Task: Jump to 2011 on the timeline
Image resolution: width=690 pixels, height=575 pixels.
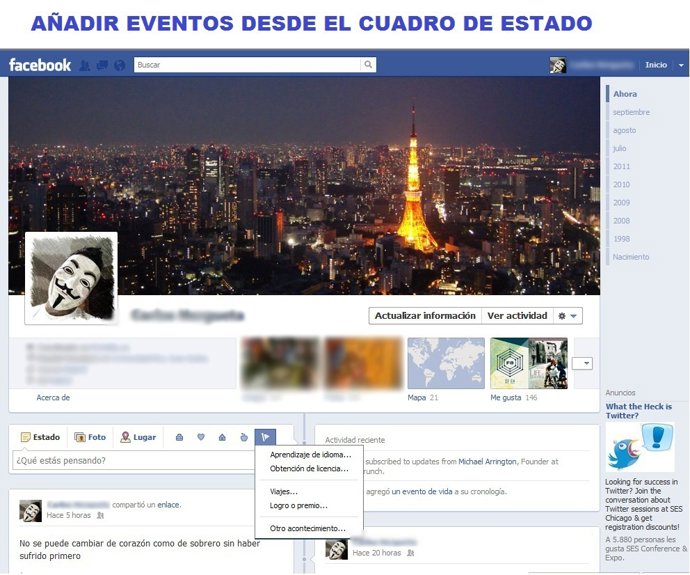Action: coord(621,166)
